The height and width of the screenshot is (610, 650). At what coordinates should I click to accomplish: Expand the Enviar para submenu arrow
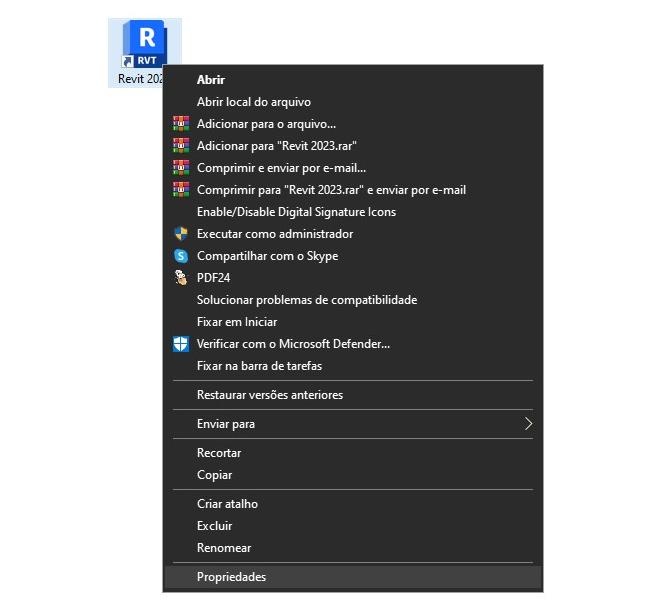point(528,424)
